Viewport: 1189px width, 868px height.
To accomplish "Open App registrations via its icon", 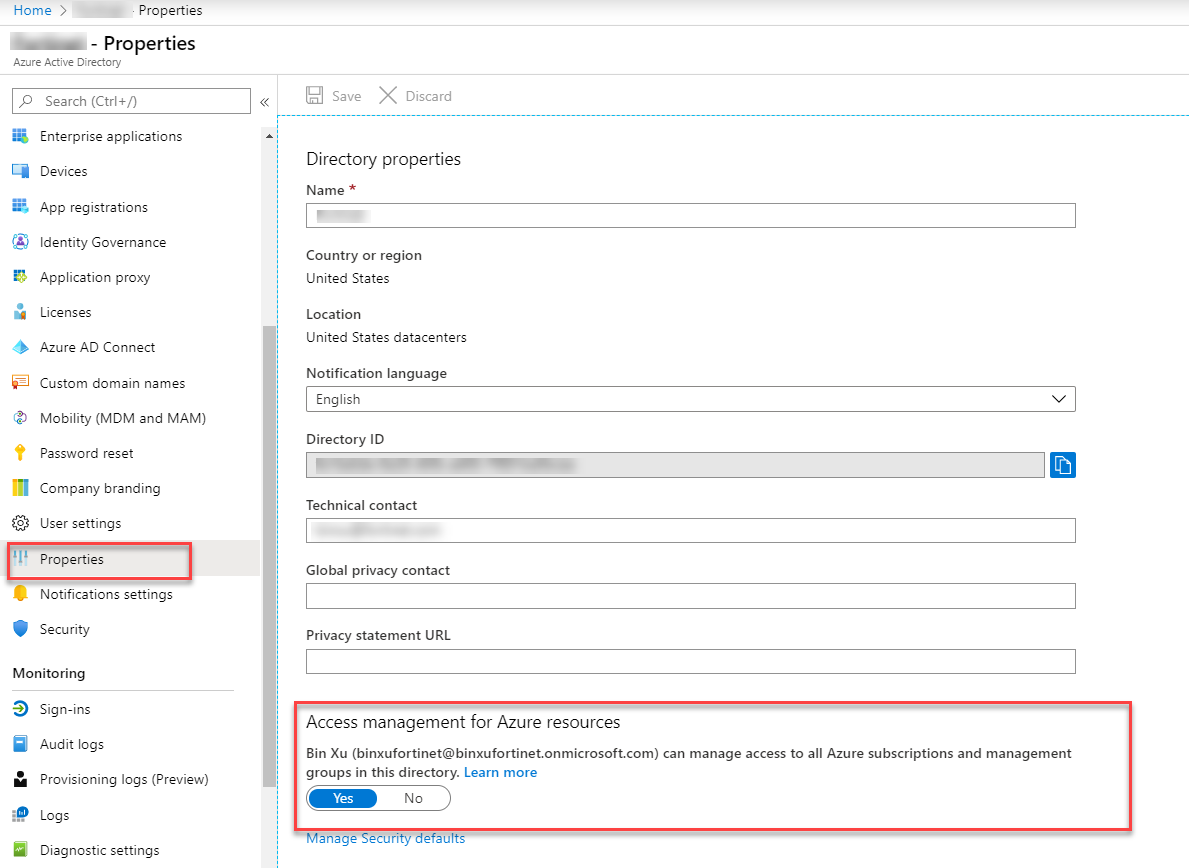I will coord(20,207).
